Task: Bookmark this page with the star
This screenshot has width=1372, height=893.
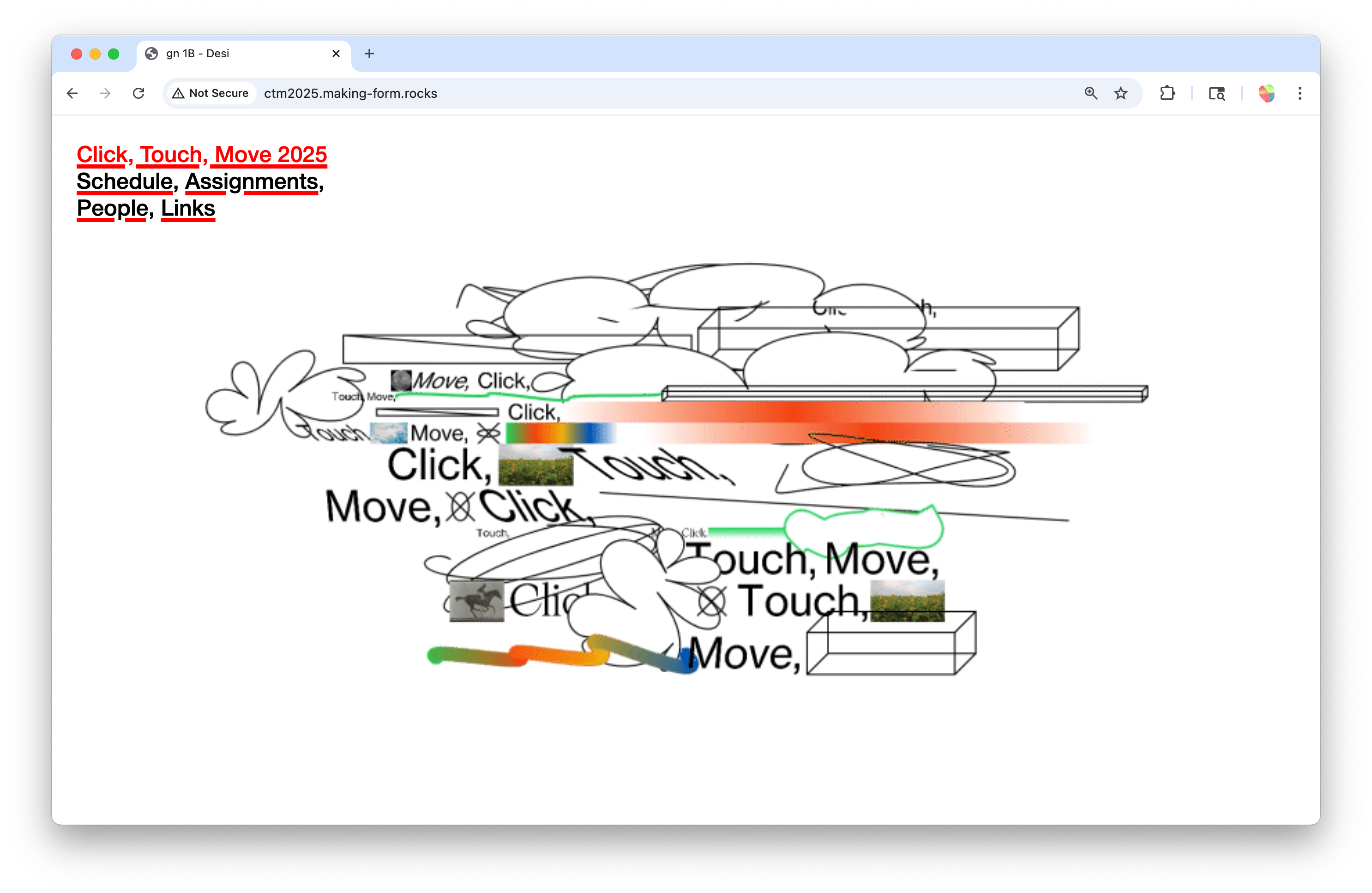Action: click(x=1121, y=93)
